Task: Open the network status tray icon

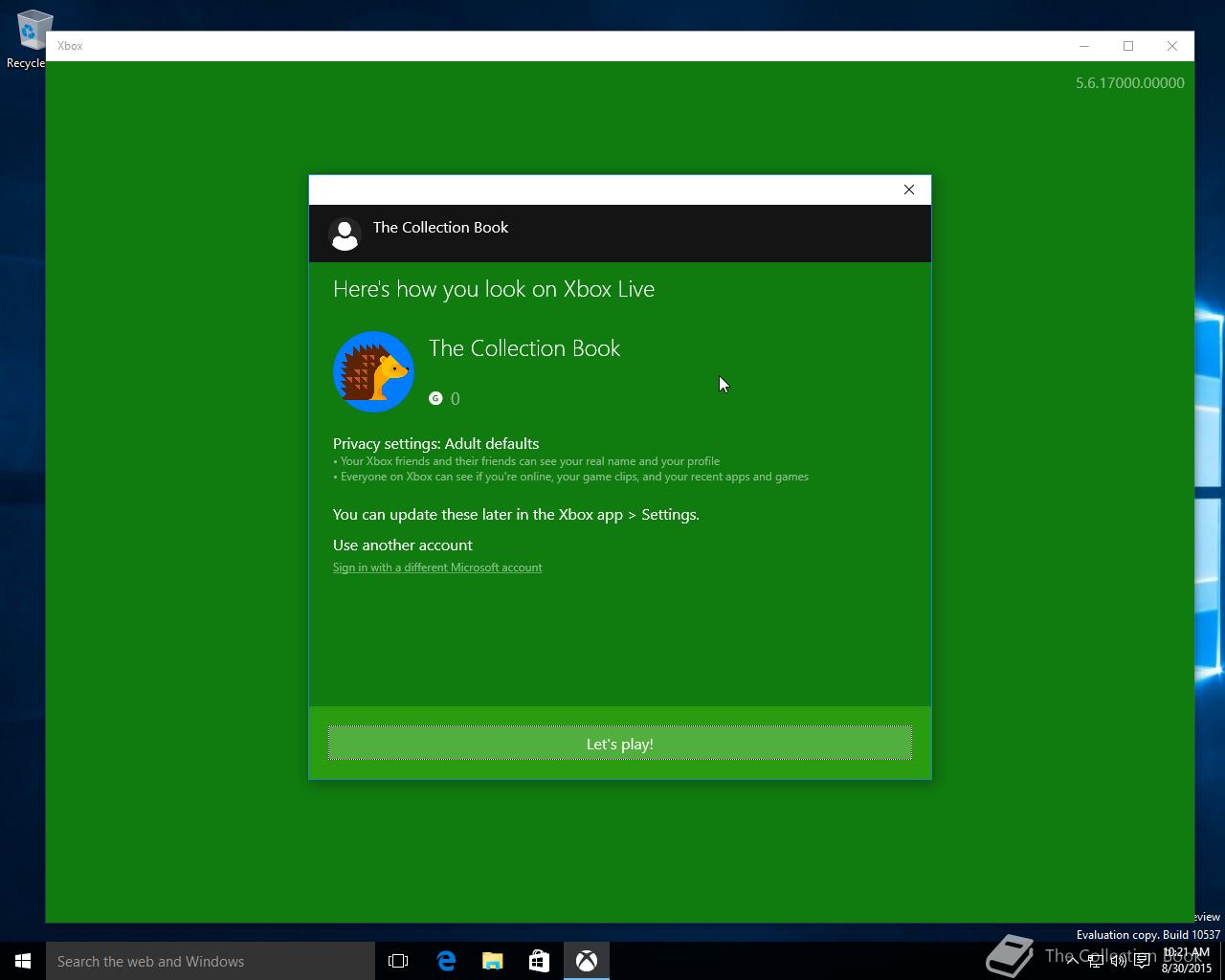Action: [x=1096, y=961]
